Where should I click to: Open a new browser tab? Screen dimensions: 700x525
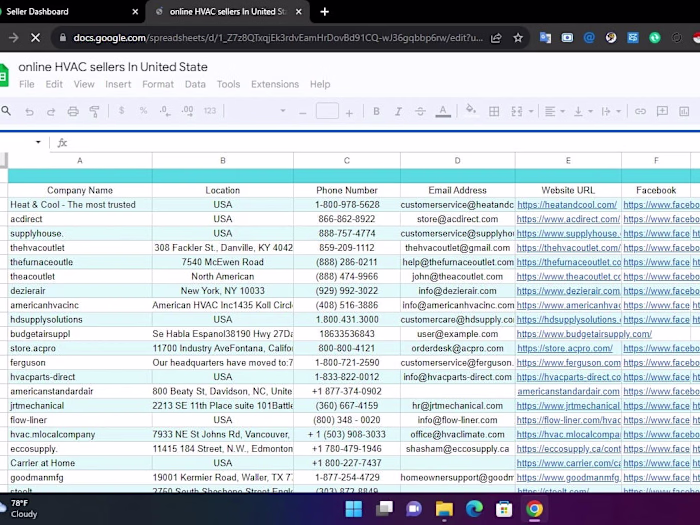pyautogui.click(x=325, y=12)
